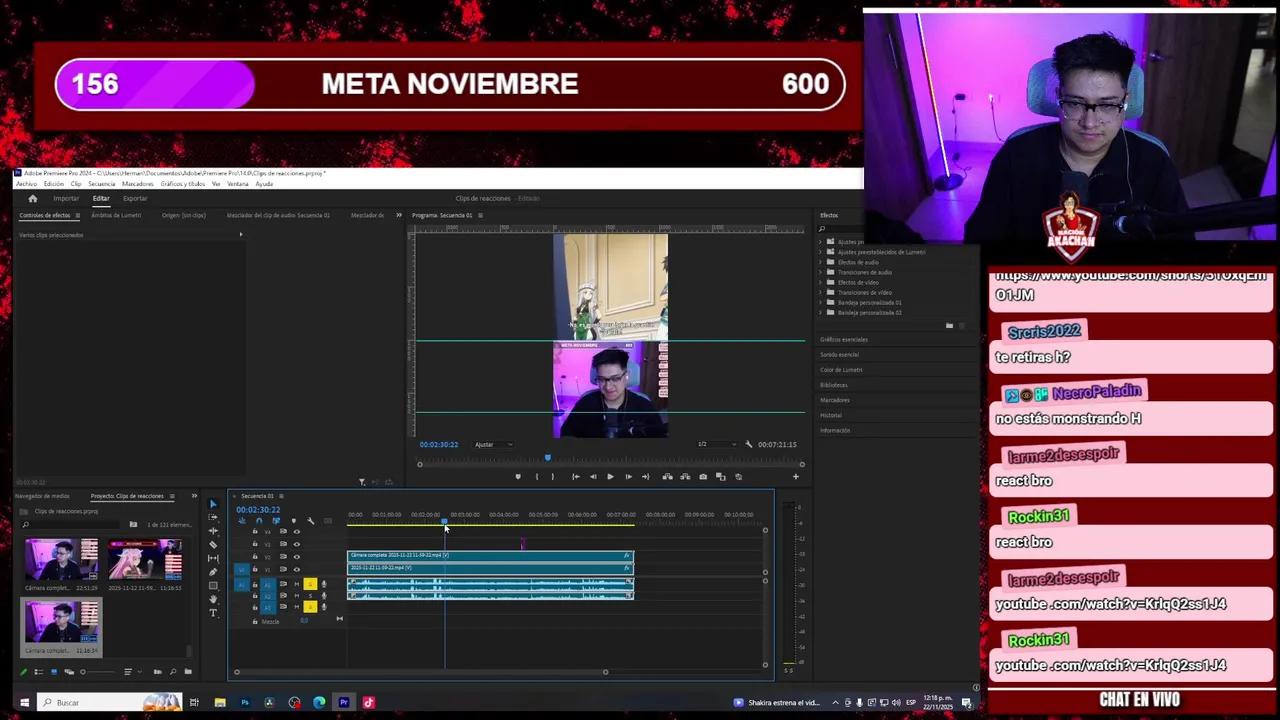Viewport: 1280px width, 720px height.
Task: Open the Sonido esencial panel
Action: [x=839, y=355]
